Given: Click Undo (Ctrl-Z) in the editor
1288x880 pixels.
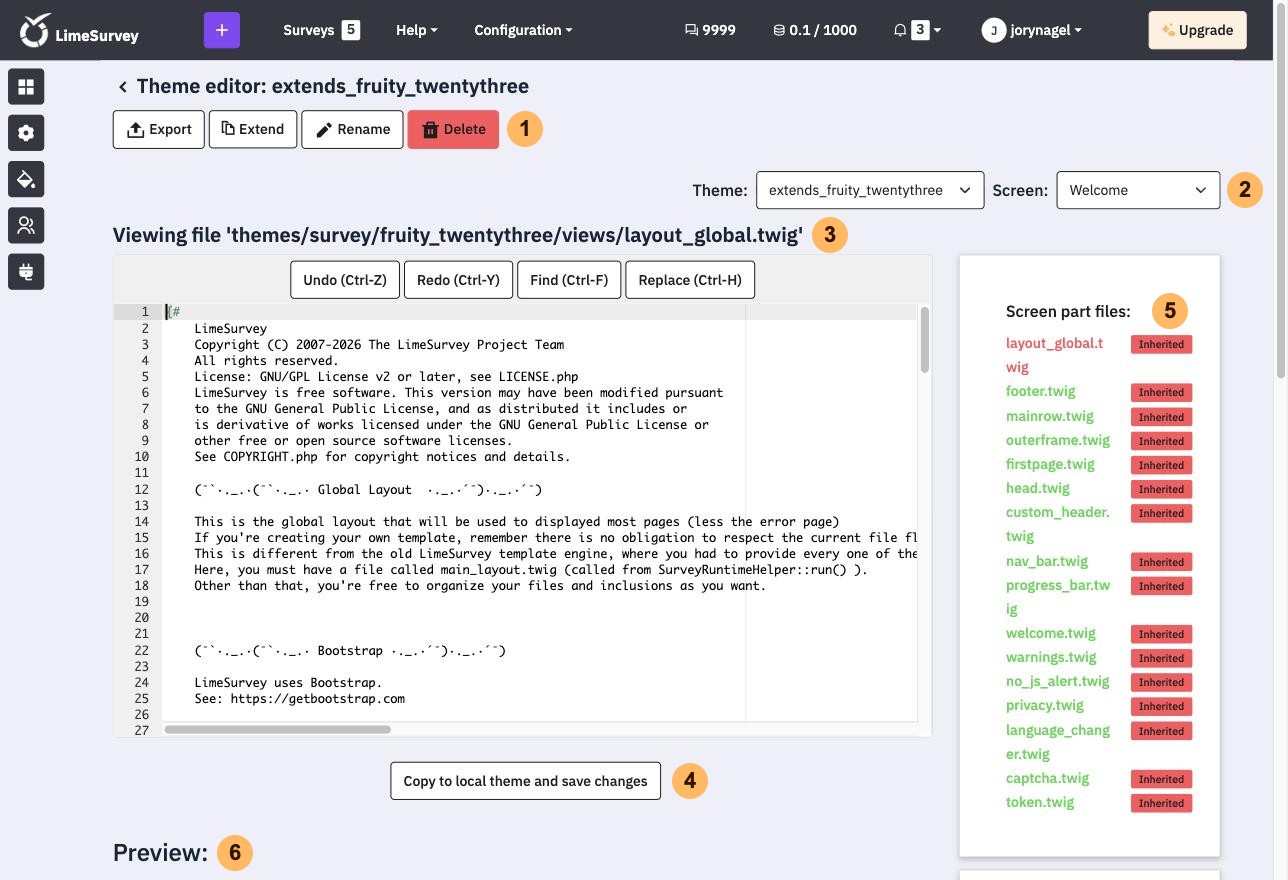Looking at the screenshot, I should 345,280.
